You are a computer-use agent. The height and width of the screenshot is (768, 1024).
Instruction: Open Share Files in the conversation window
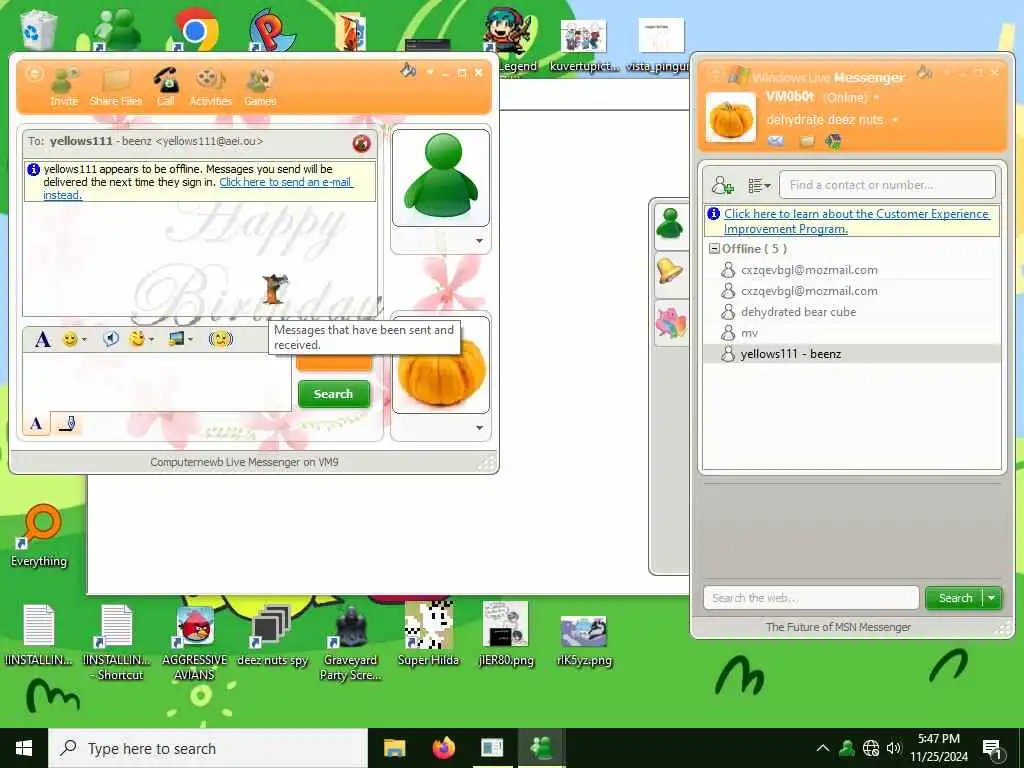116,86
